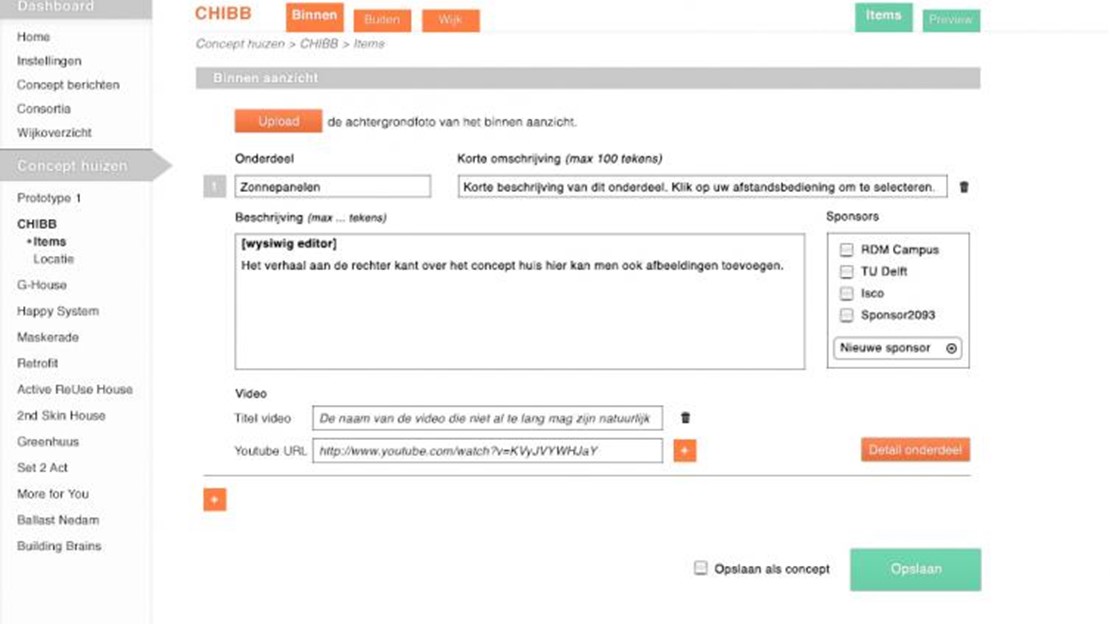Click the Preview button
This screenshot has height=624, width=1110.
pyautogui.click(x=950, y=20)
